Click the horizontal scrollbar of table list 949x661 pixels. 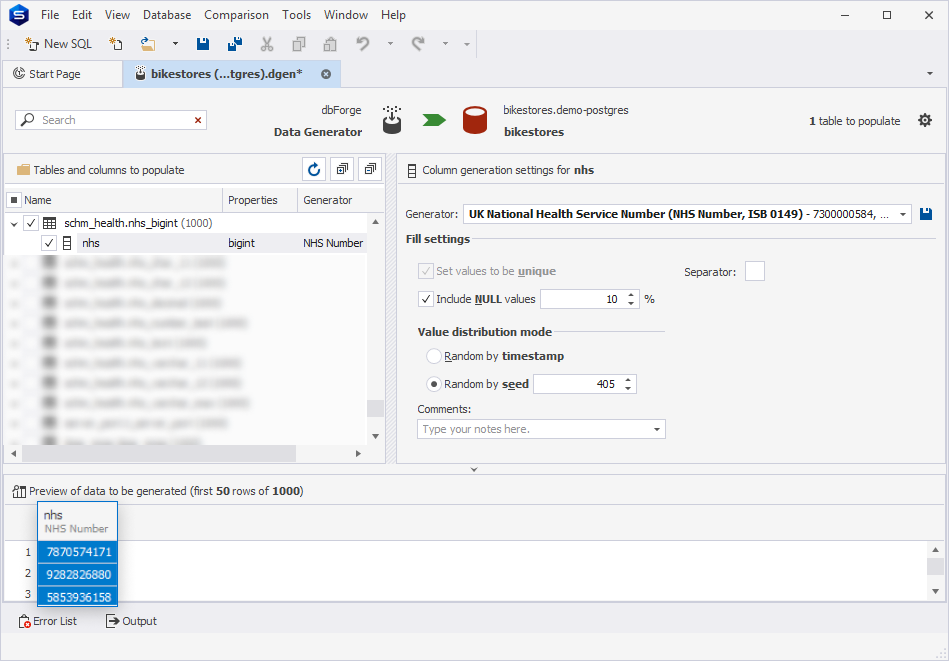[159, 453]
